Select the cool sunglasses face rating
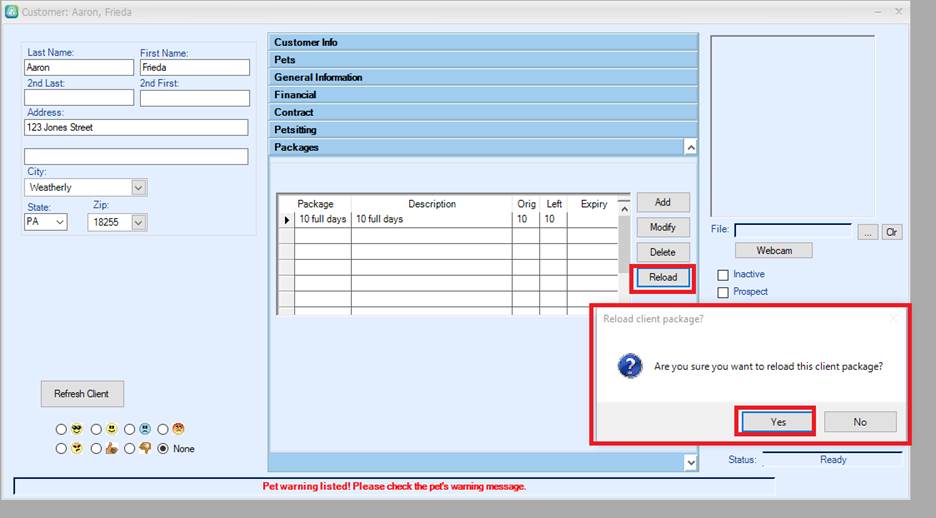Viewport: 936px width, 518px height. point(61,429)
